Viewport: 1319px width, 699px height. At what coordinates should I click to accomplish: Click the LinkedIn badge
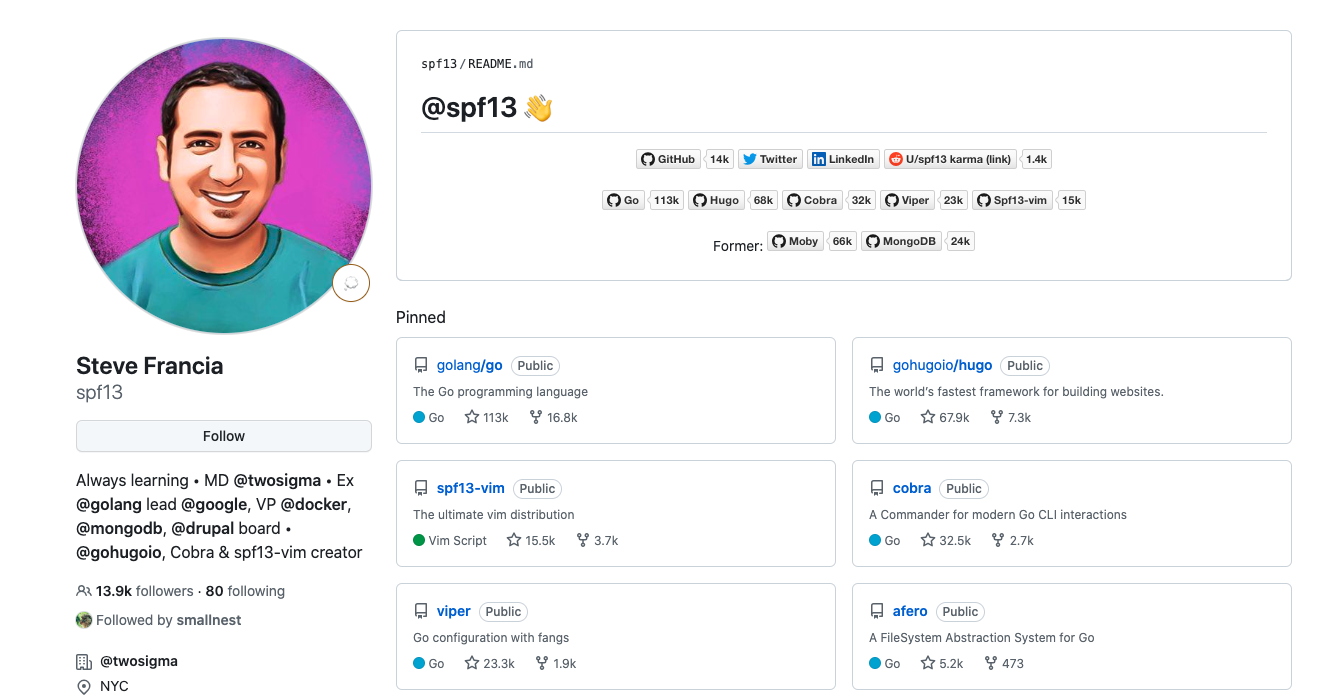(x=843, y=159)
